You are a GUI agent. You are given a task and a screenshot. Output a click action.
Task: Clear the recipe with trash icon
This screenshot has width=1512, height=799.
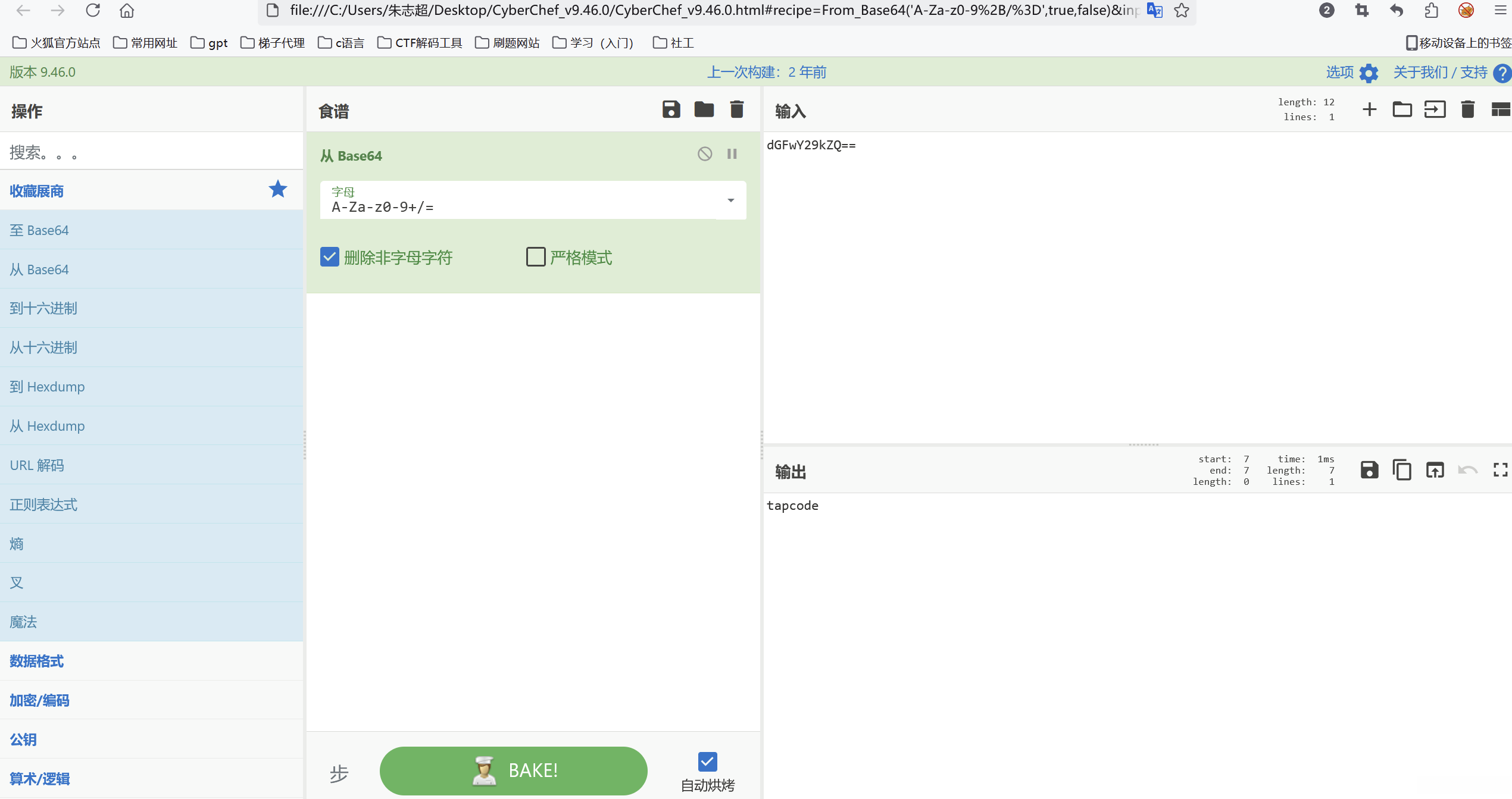736,109
